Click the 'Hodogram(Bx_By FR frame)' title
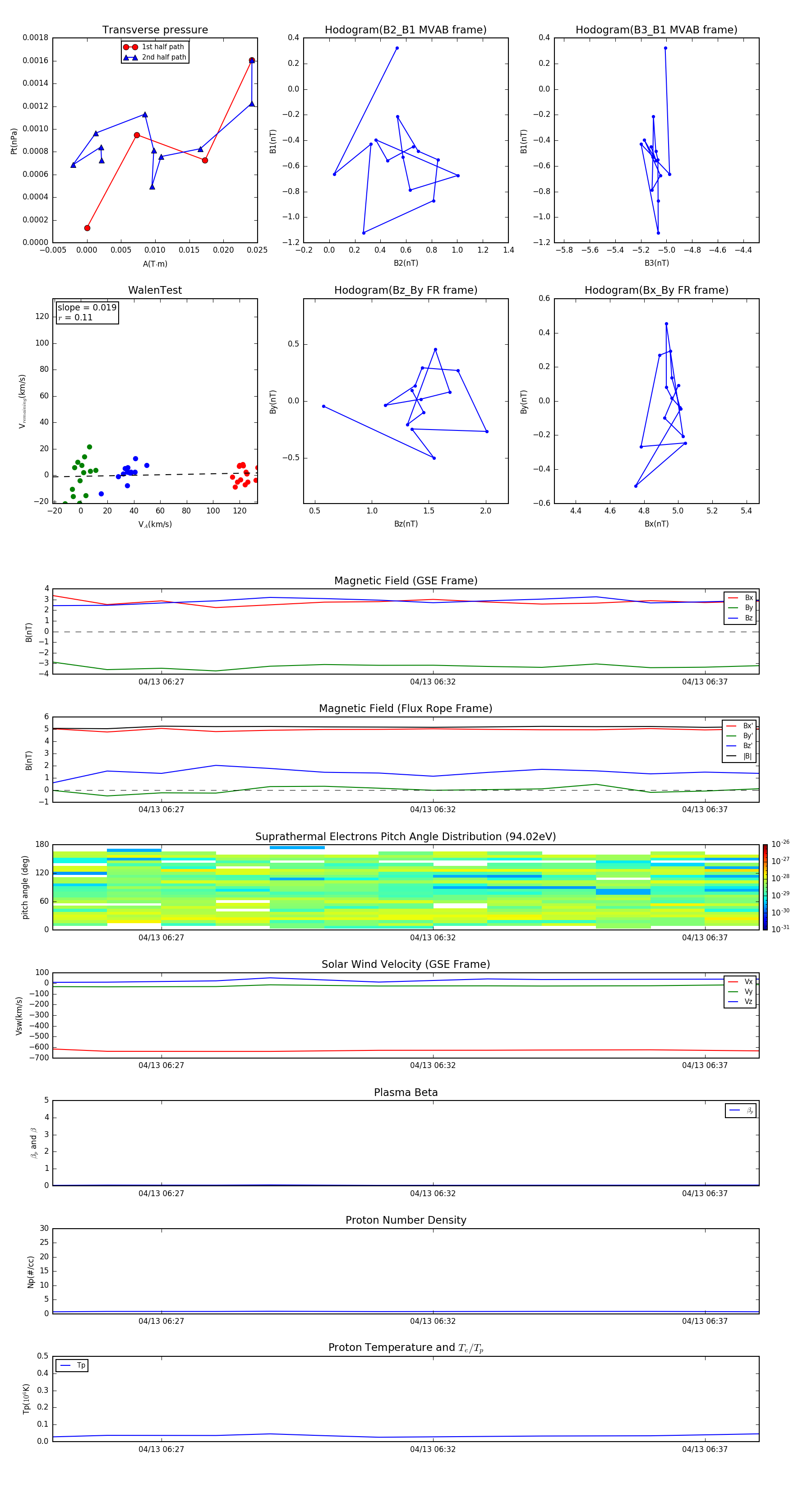 click(x=656, y=290)
